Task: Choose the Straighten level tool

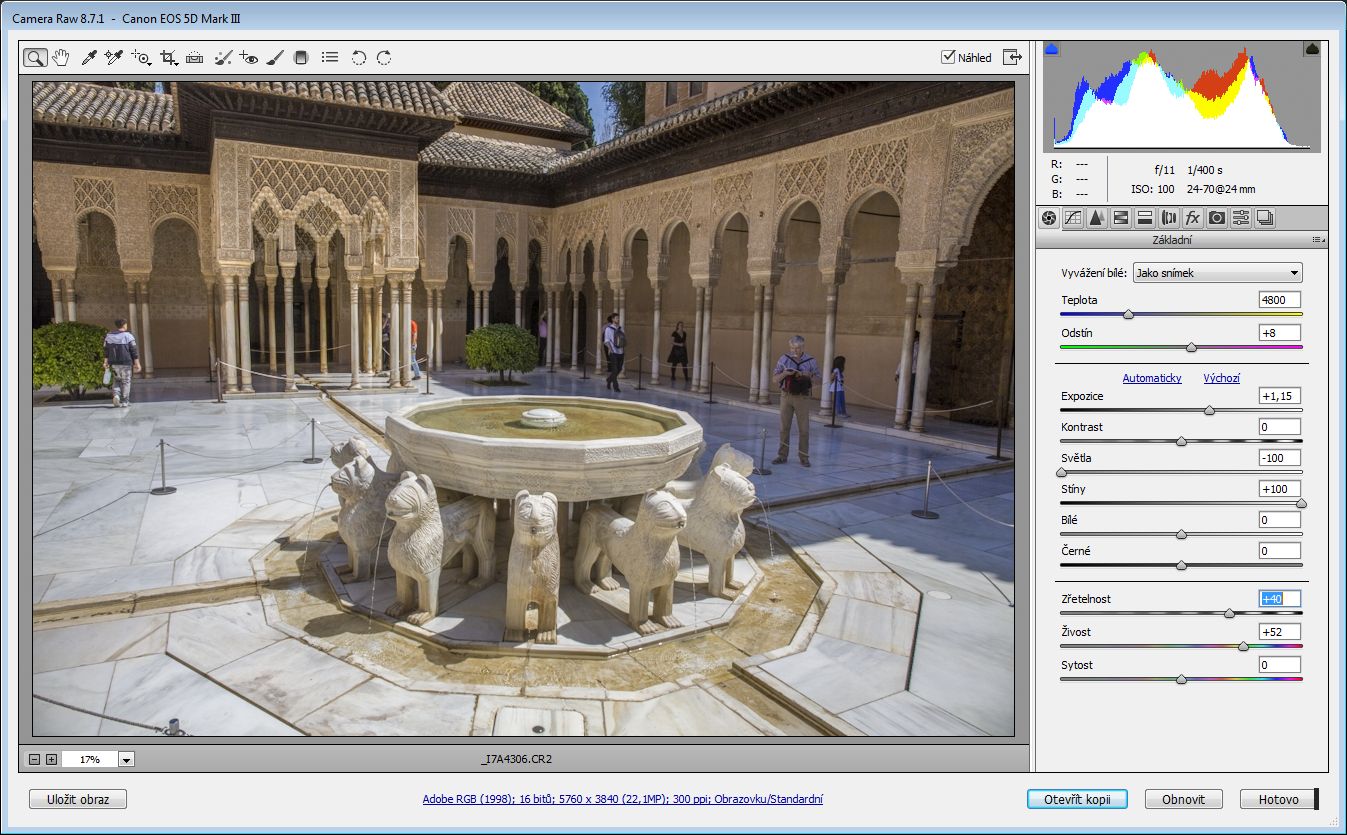Action: click(x=195, y=58)
